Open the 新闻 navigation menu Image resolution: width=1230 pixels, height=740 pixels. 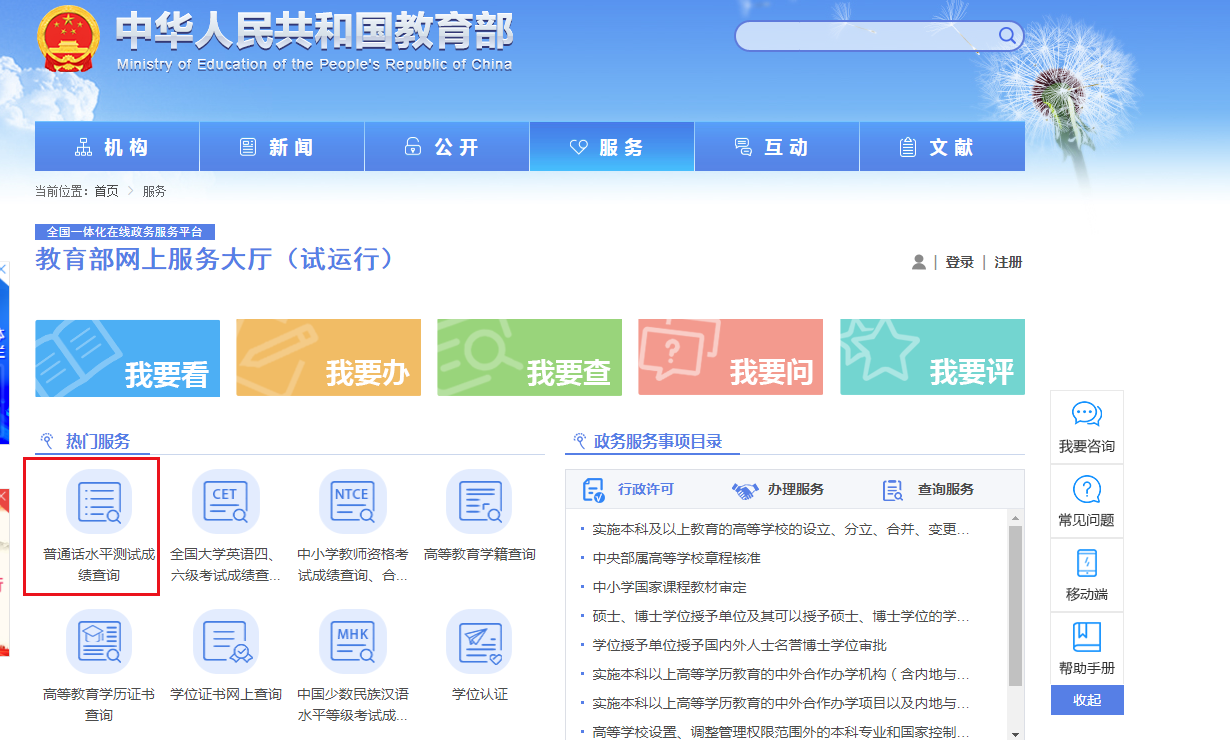(x=282, y=147)
